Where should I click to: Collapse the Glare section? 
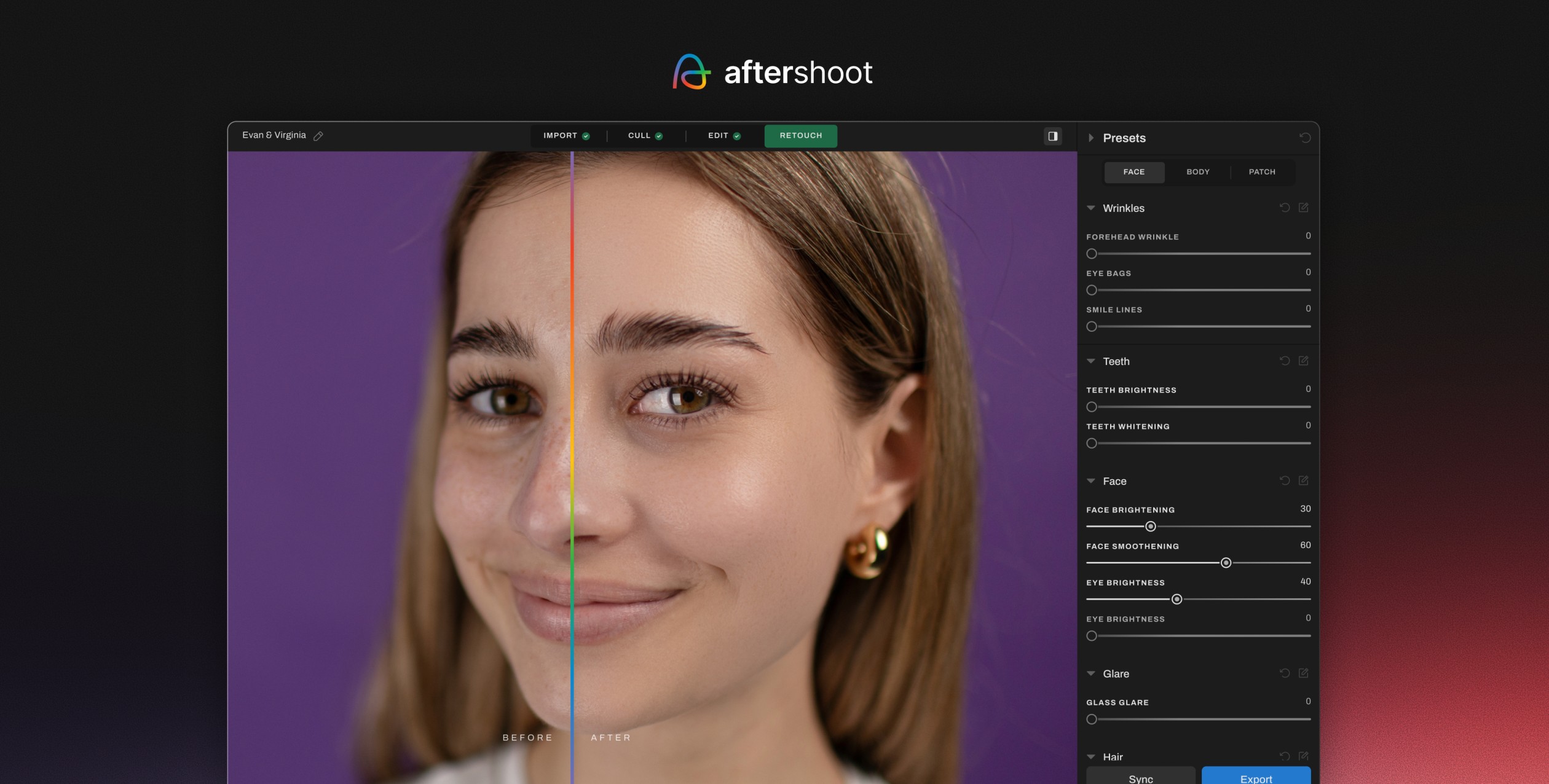tap(1091, 673)
